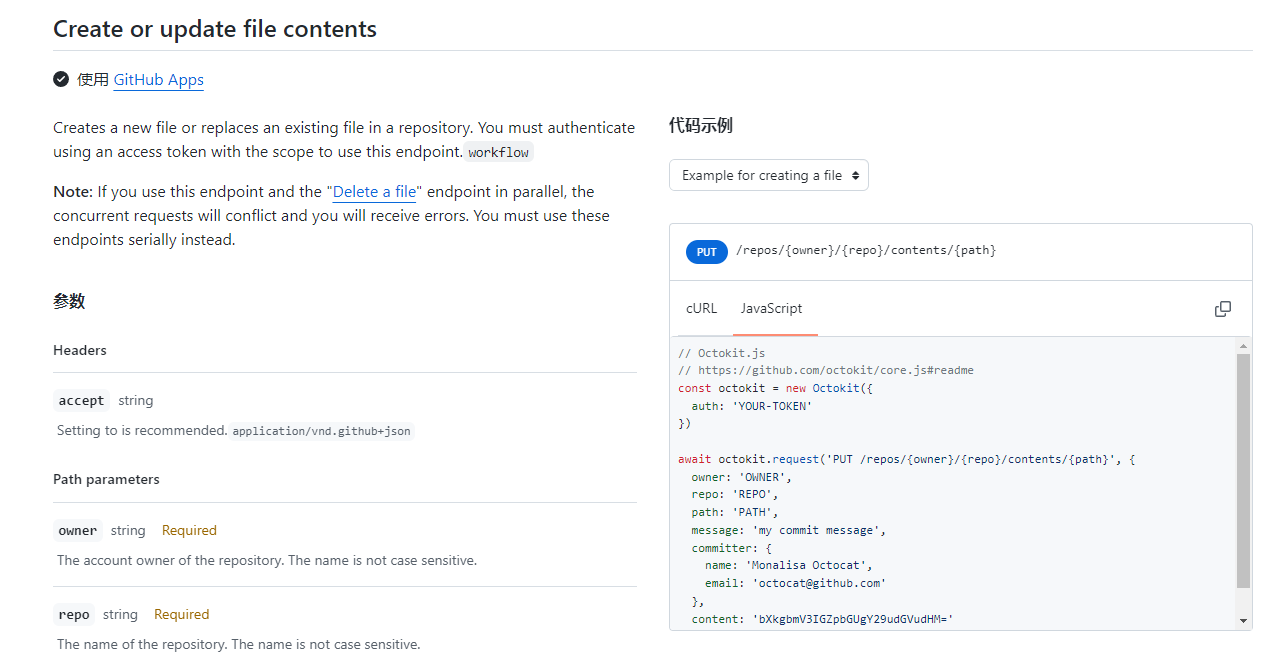1270x652 pixels.
Task: Click the "Create or update file contents" heading
Action: click(x=215, y=29)
